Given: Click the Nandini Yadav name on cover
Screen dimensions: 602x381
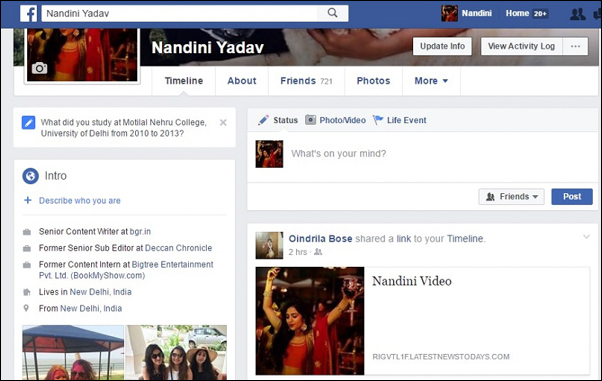Looking at the screenshot, I should (208, 48).
